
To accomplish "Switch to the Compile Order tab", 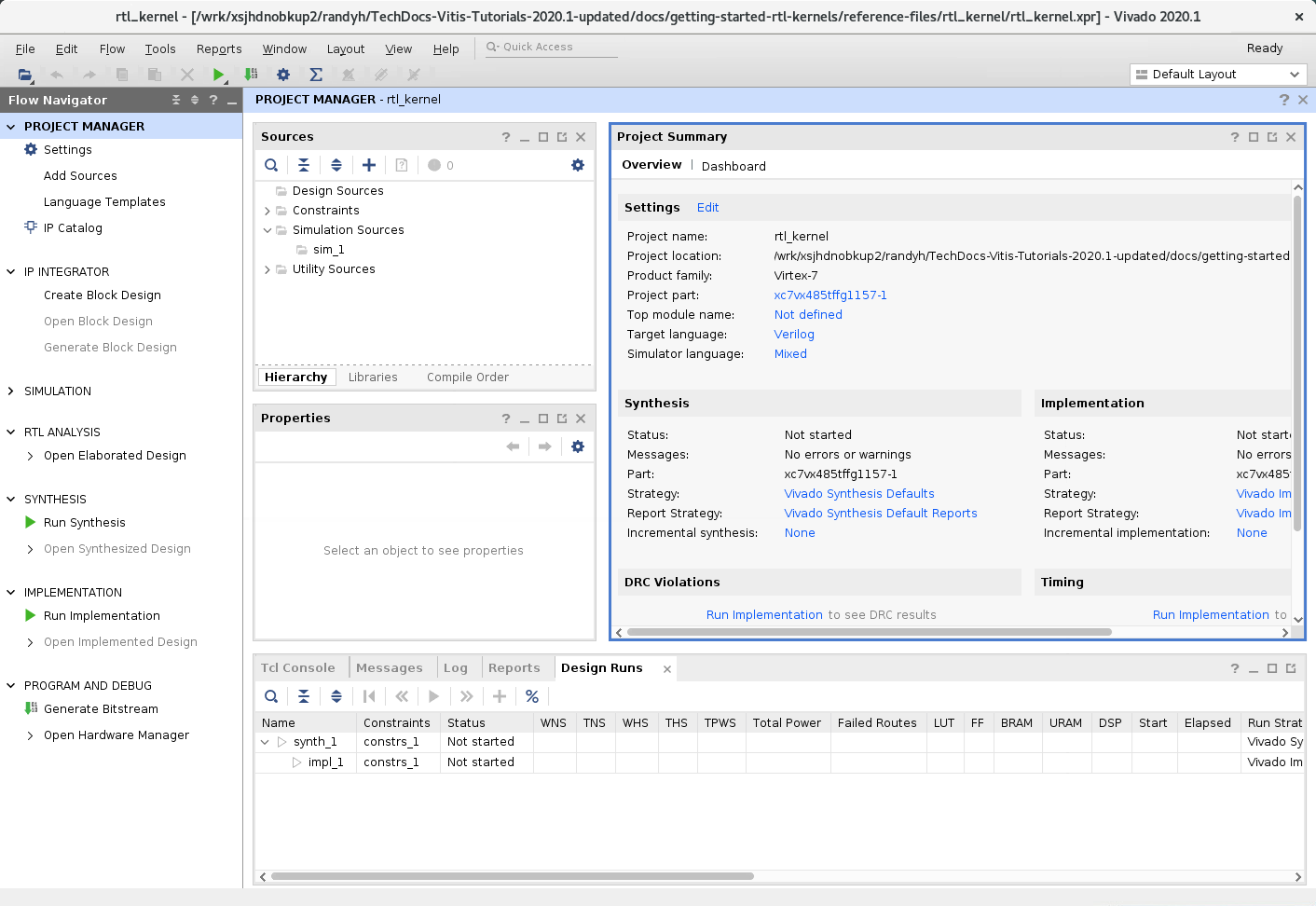I will click(468, 377).
